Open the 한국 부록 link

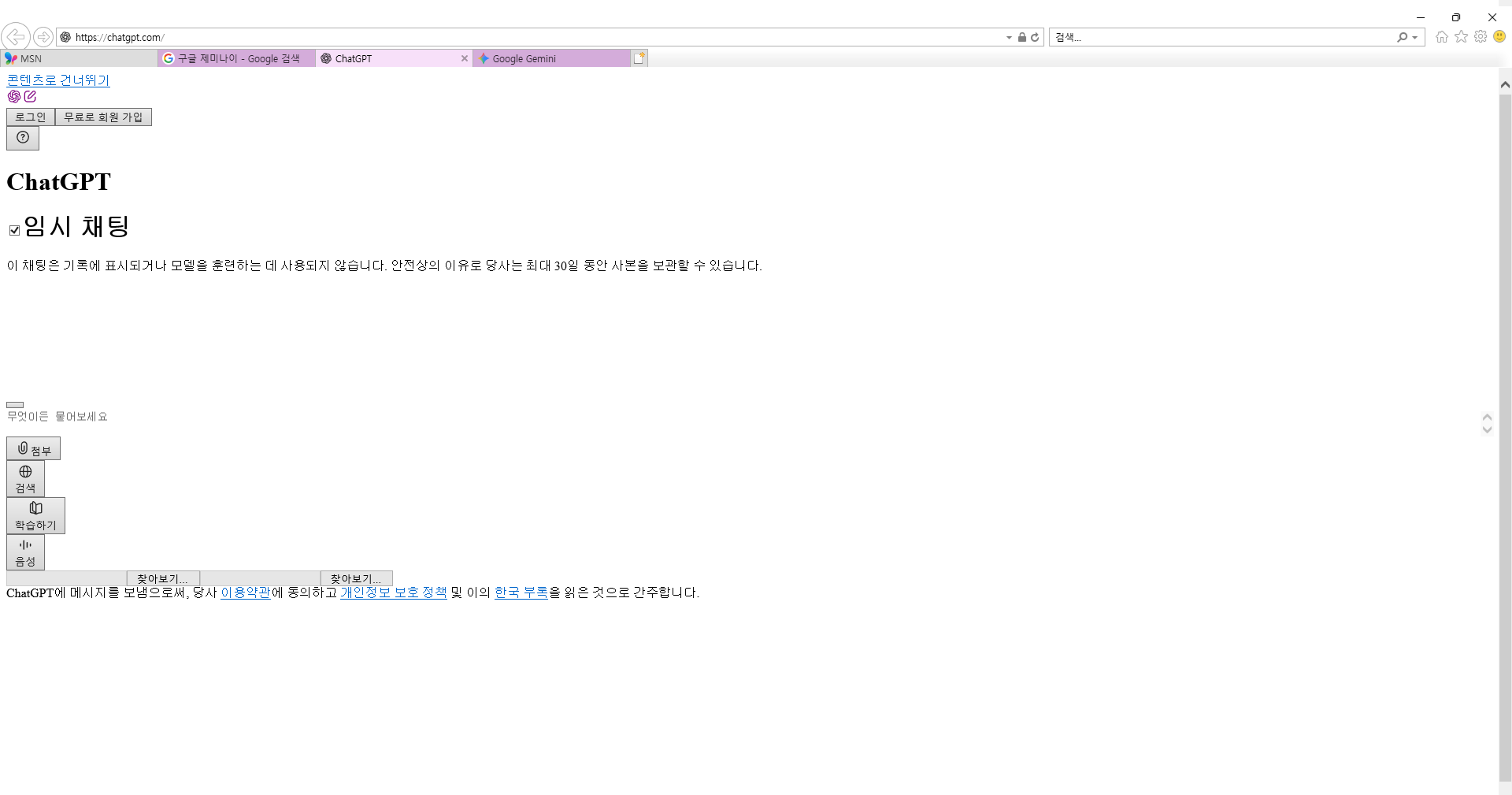click(x=521, y=593)
